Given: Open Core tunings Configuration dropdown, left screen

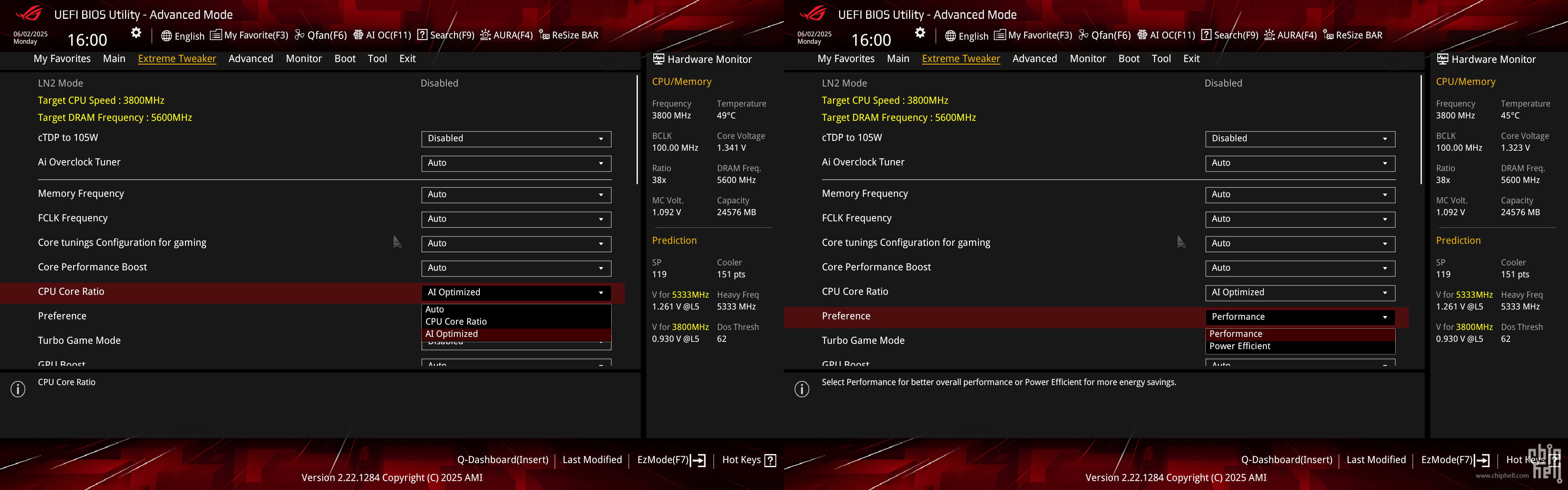Looking at the screenshot, I should (516, 243).
